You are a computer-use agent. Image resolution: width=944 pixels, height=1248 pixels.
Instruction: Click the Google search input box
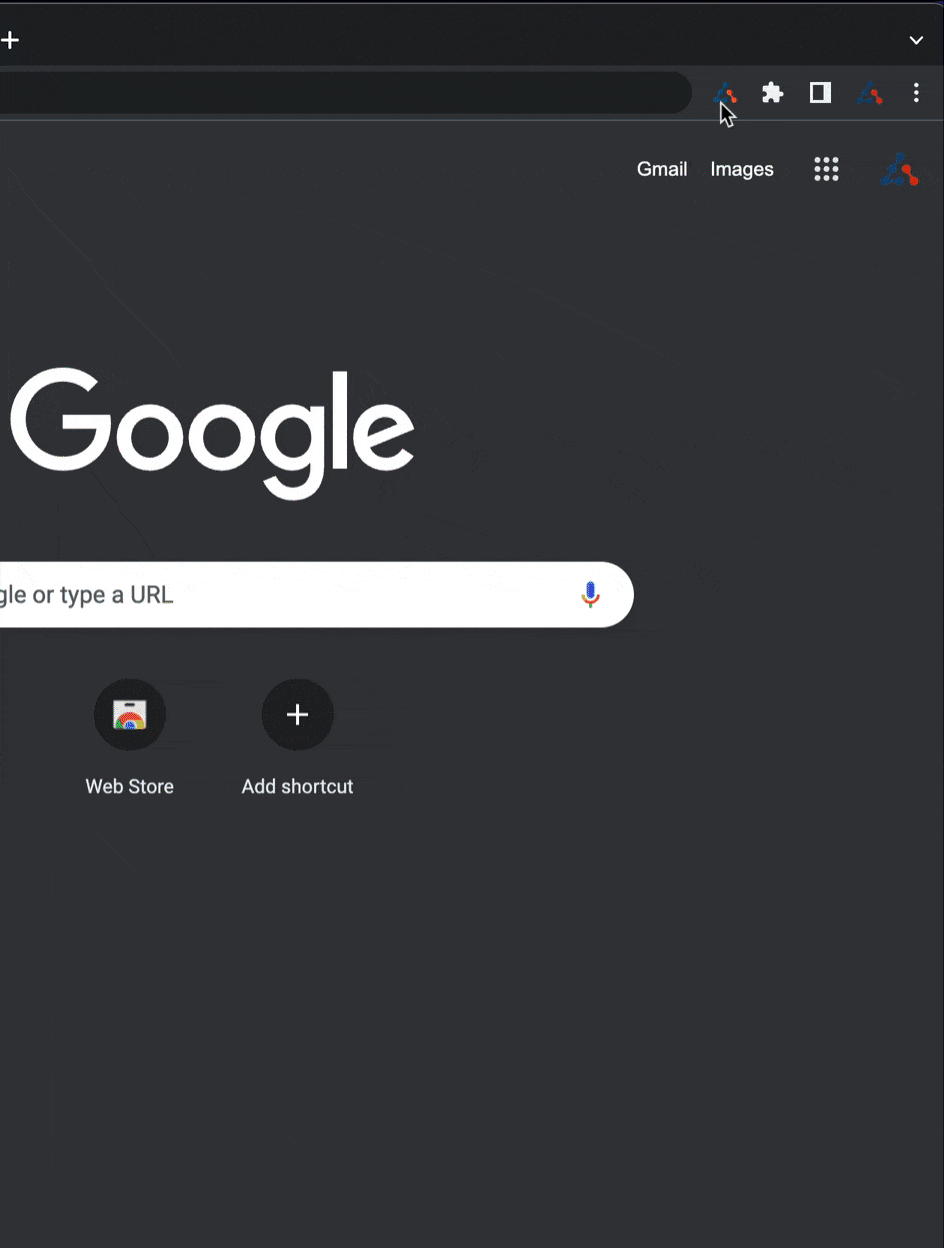pos(316,594)
